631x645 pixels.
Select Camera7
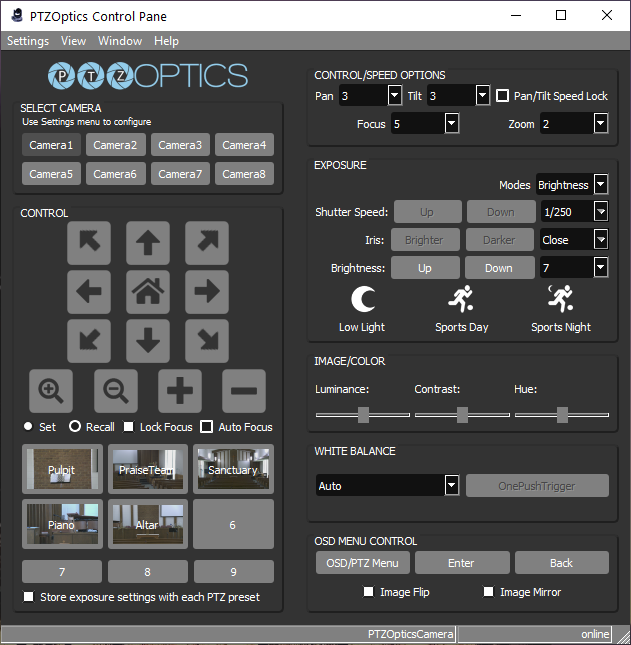pyautogui.click(x=180, y=174)
